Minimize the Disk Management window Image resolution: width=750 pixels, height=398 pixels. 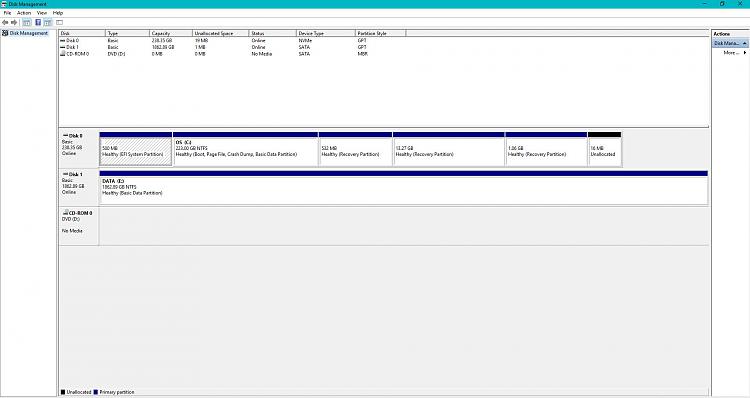pos(706,4)
